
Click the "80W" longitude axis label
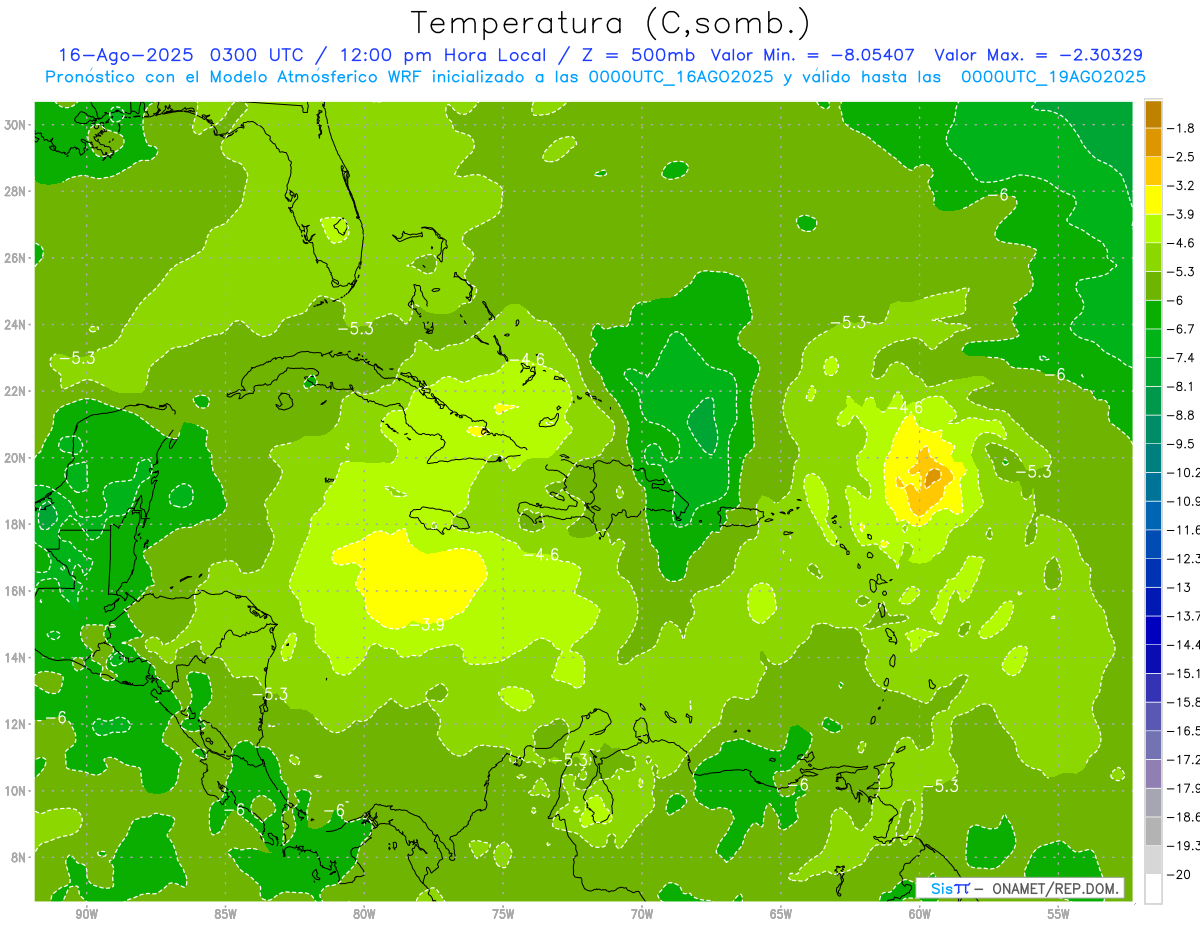pos(364,914)
